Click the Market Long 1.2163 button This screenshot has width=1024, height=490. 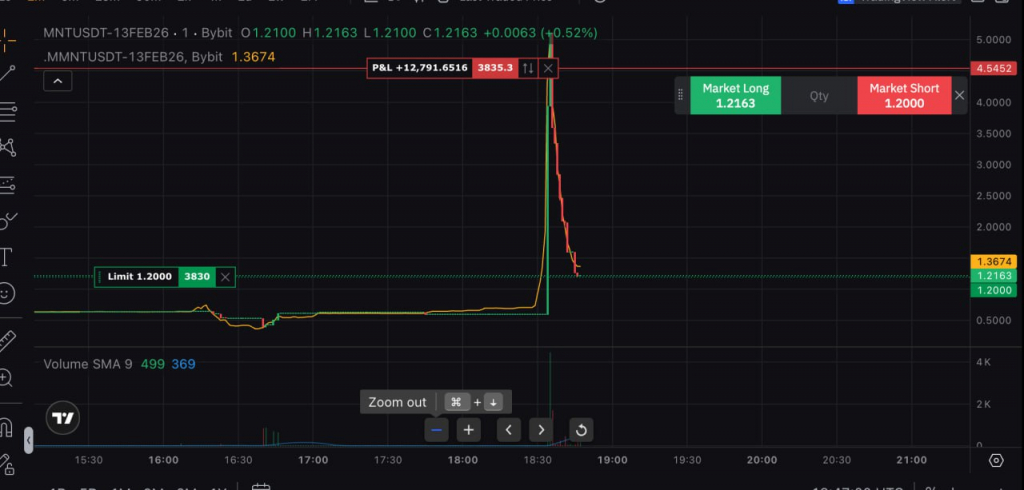tap(735, 96)
